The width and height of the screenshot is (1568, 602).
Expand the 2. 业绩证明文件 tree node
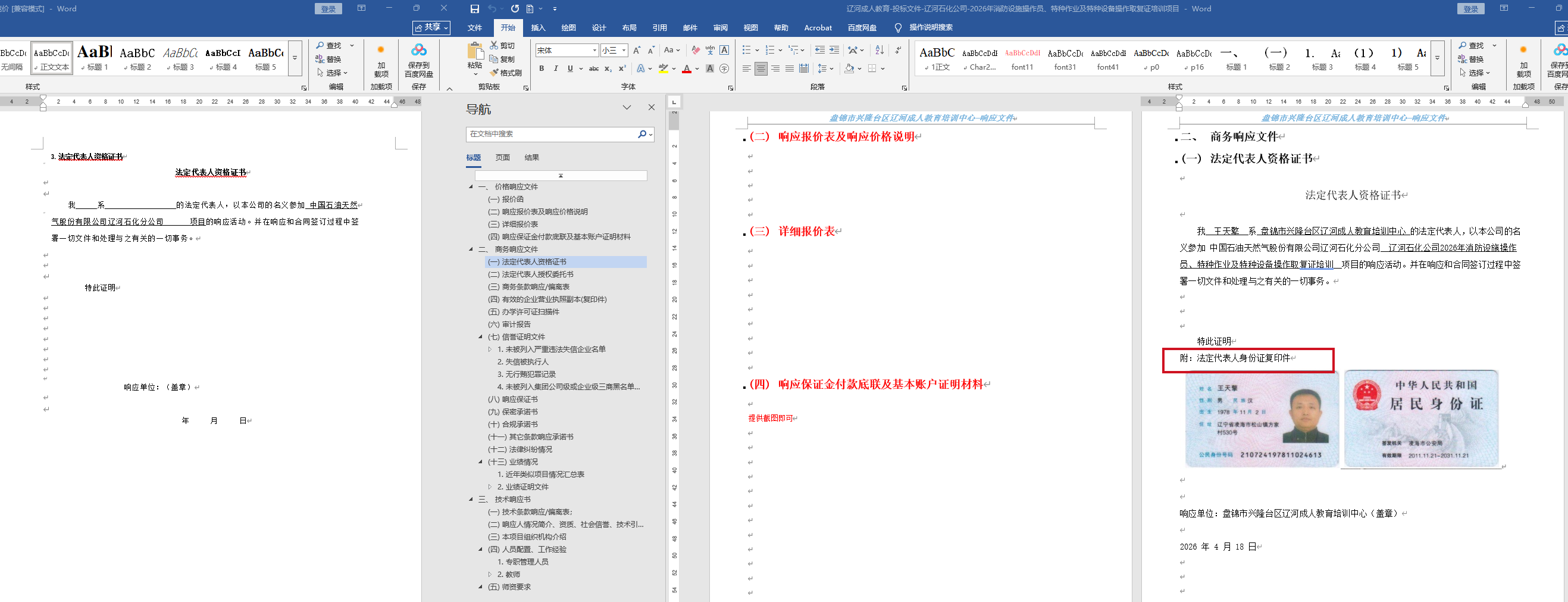click(x=490, y=487)
